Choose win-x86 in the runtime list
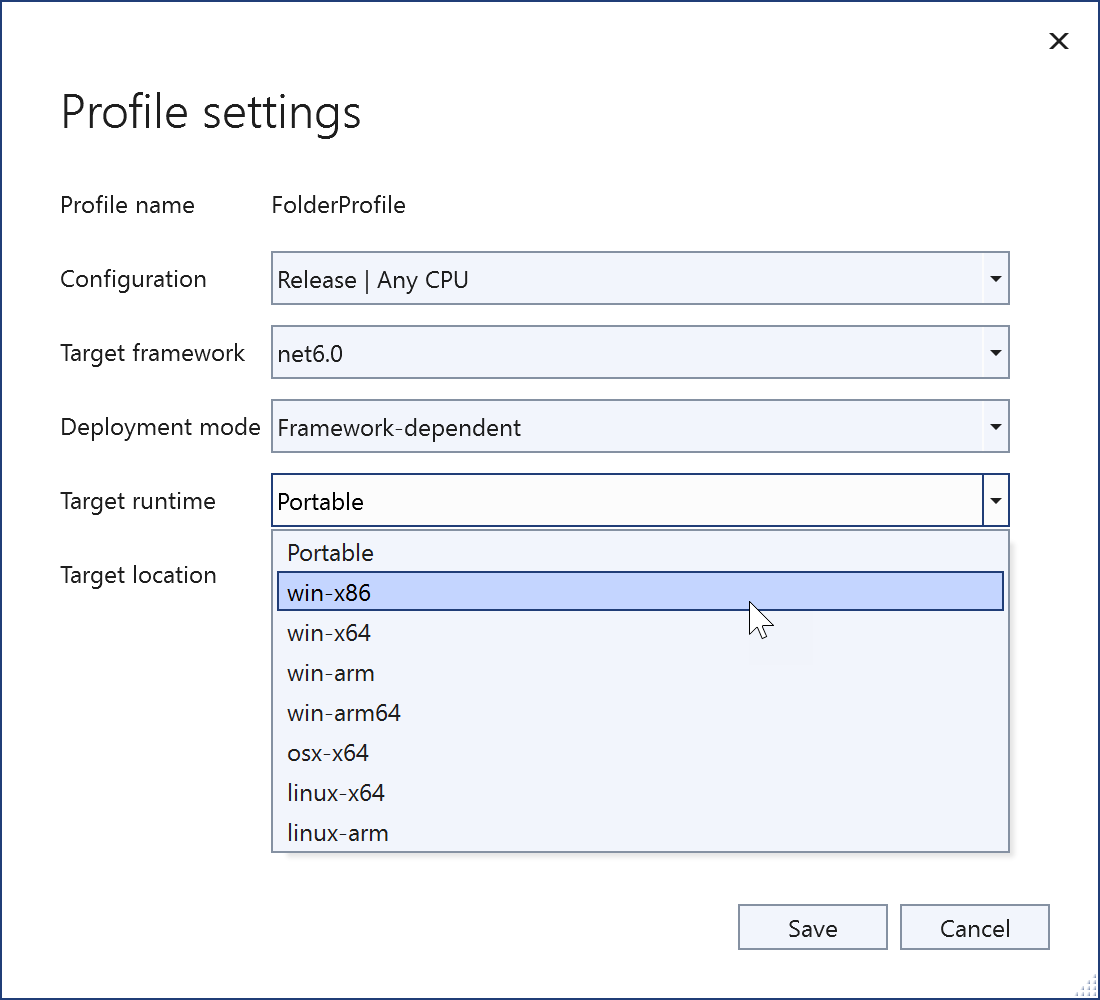The width and height of the screenshot is (1100, 1000). tap(640, 593)
